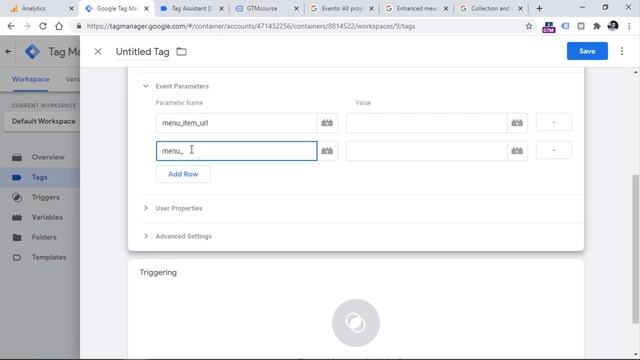Click the Triggers sidebar icon

click(x=17, y=197)
